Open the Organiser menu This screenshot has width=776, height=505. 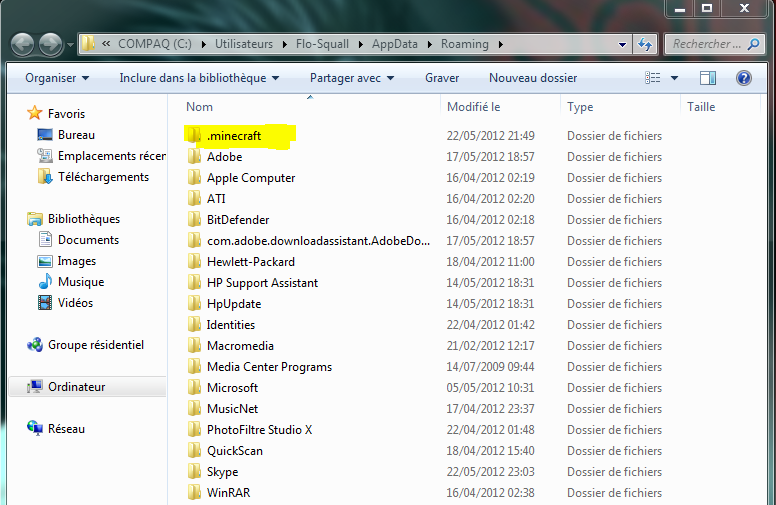(57, 78)
